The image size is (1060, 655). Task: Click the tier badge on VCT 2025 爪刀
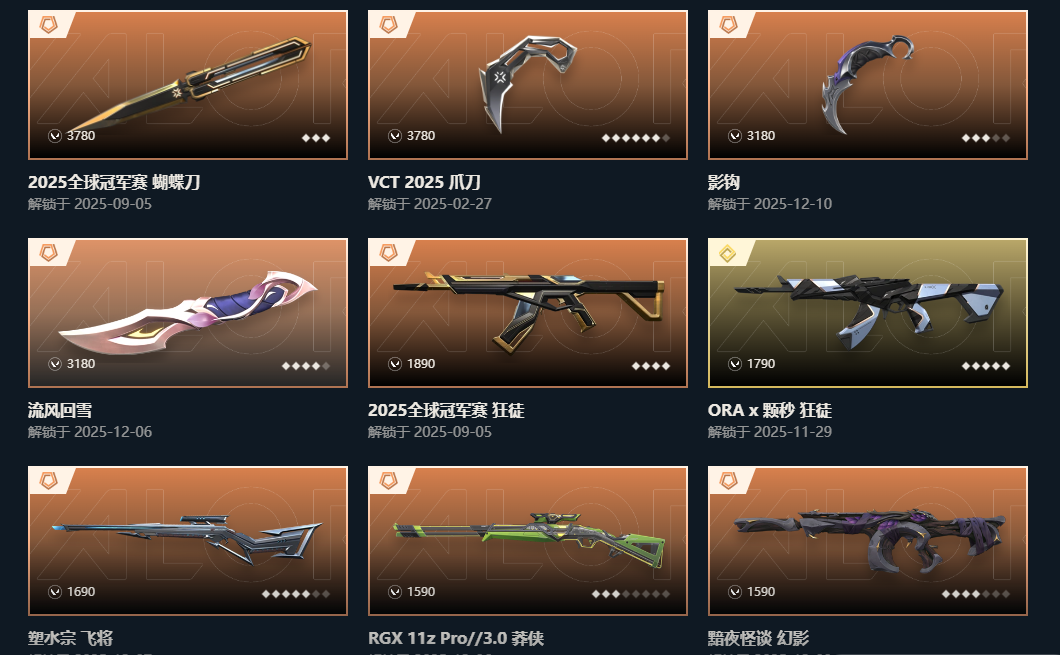pos(388,25)
